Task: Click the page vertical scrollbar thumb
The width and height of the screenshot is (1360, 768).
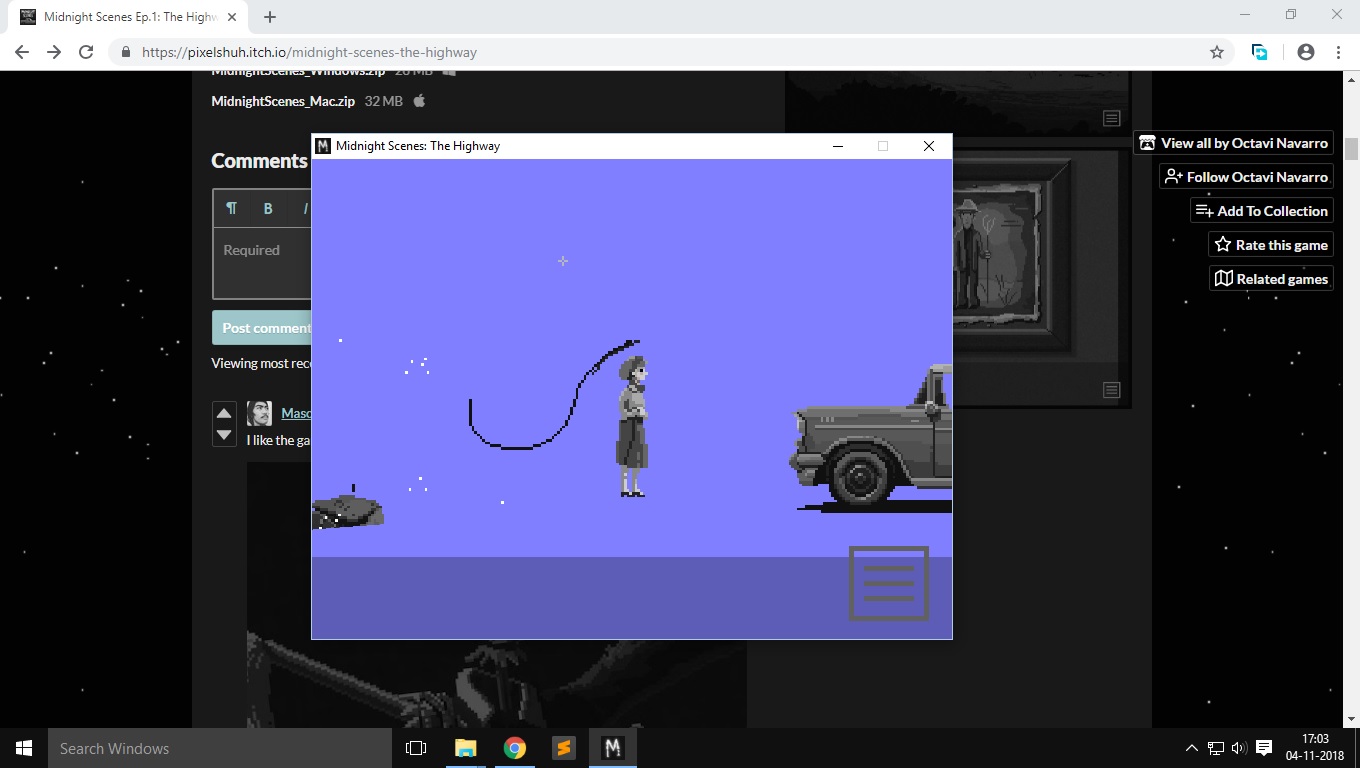Action: tap(1351, 148)
